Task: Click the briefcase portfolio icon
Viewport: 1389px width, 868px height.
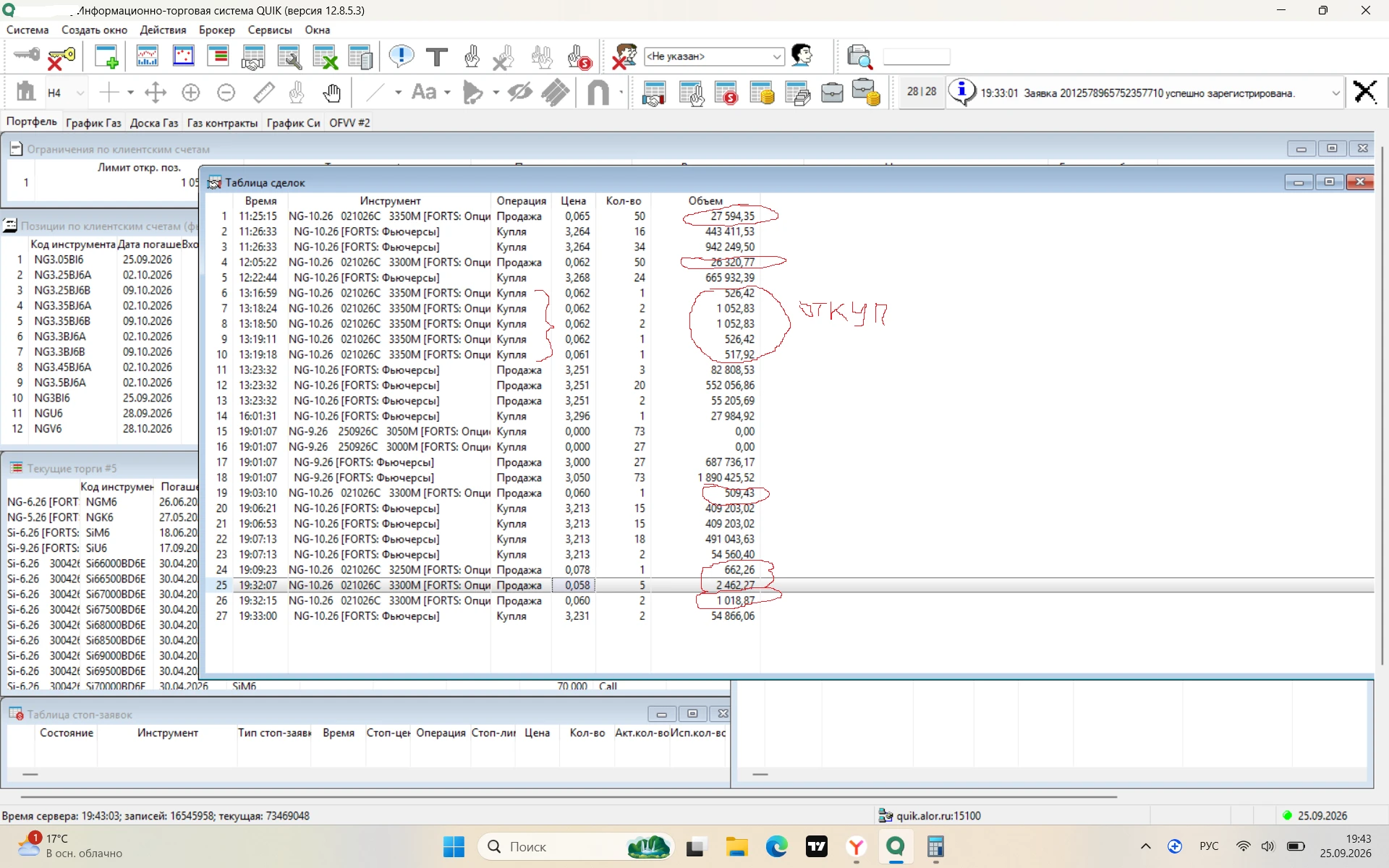Action: [832, 93]
